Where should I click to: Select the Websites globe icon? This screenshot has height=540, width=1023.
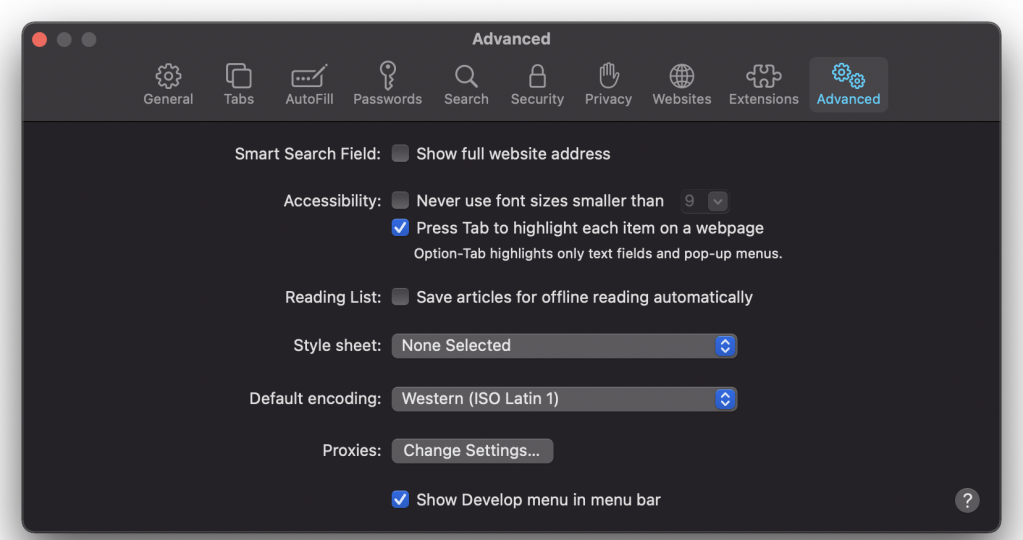pos(682,76)
